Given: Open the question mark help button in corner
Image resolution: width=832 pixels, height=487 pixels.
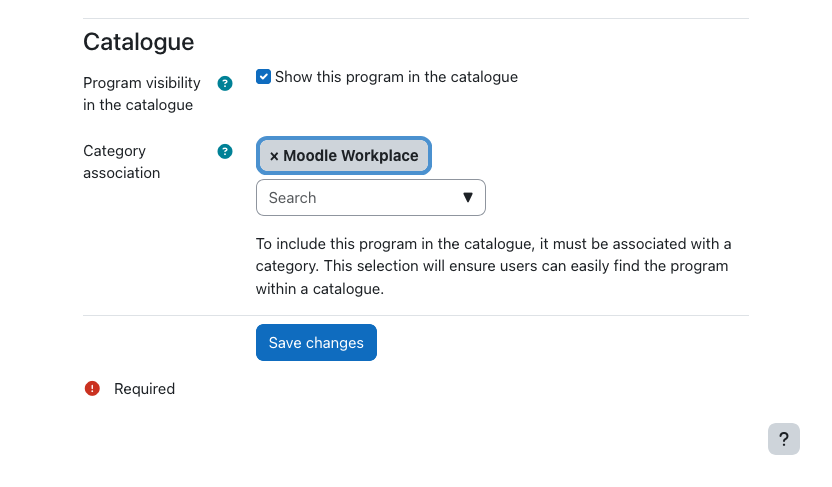Looking at the screenshot, I should (x=784, y=439).
